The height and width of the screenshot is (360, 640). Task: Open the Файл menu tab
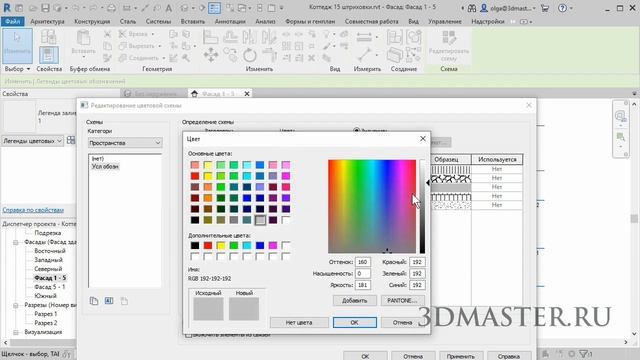click(13, 21)
